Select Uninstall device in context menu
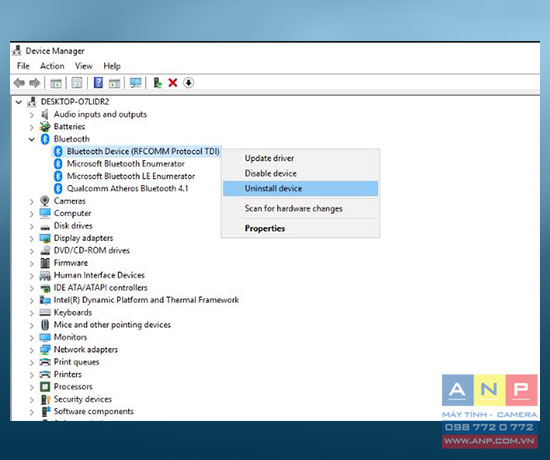Viewport: 550px width, 460px height. point(301,188)
